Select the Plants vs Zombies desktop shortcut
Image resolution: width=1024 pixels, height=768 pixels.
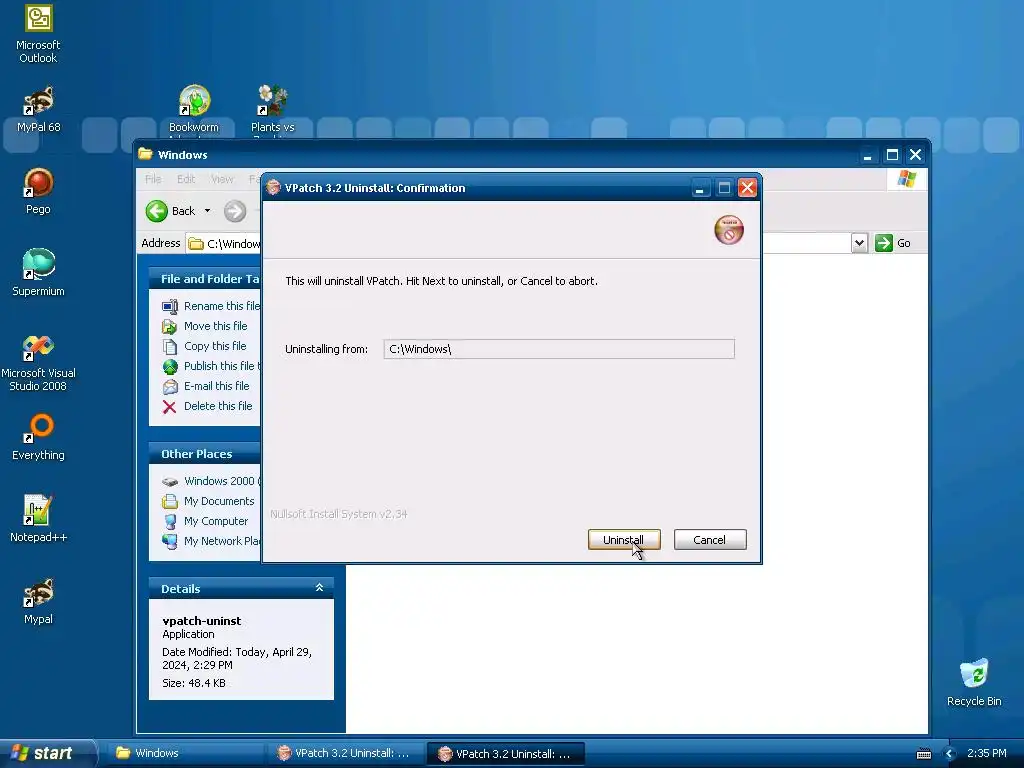coord(272,109)
